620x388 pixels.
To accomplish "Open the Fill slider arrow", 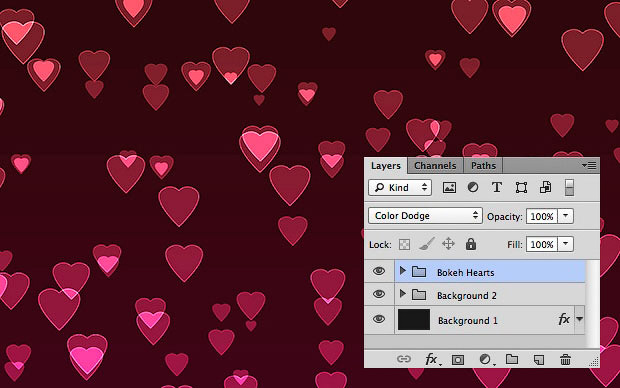I will coord(565,244).
